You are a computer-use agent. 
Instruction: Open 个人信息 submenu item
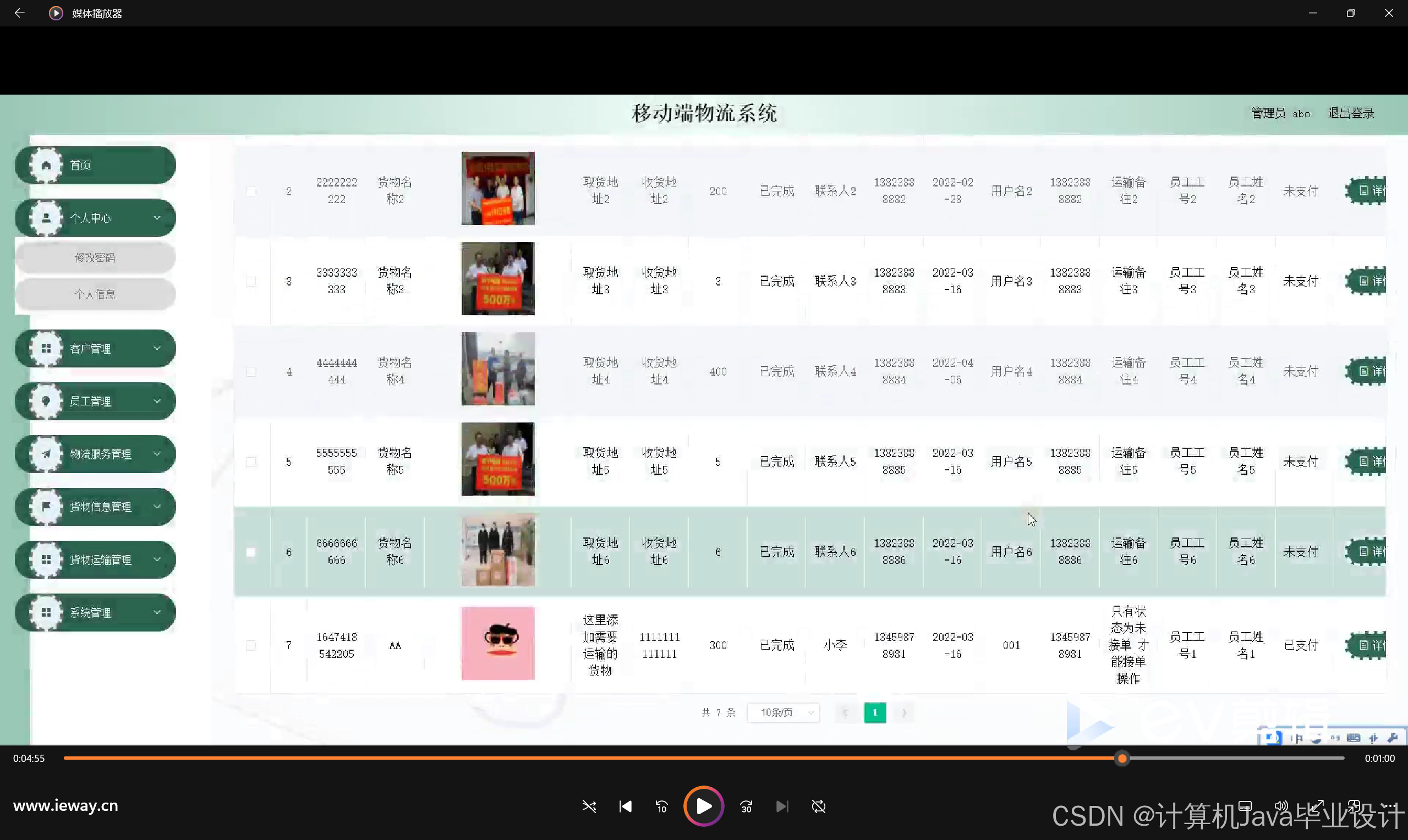click(x=95, y=294)
